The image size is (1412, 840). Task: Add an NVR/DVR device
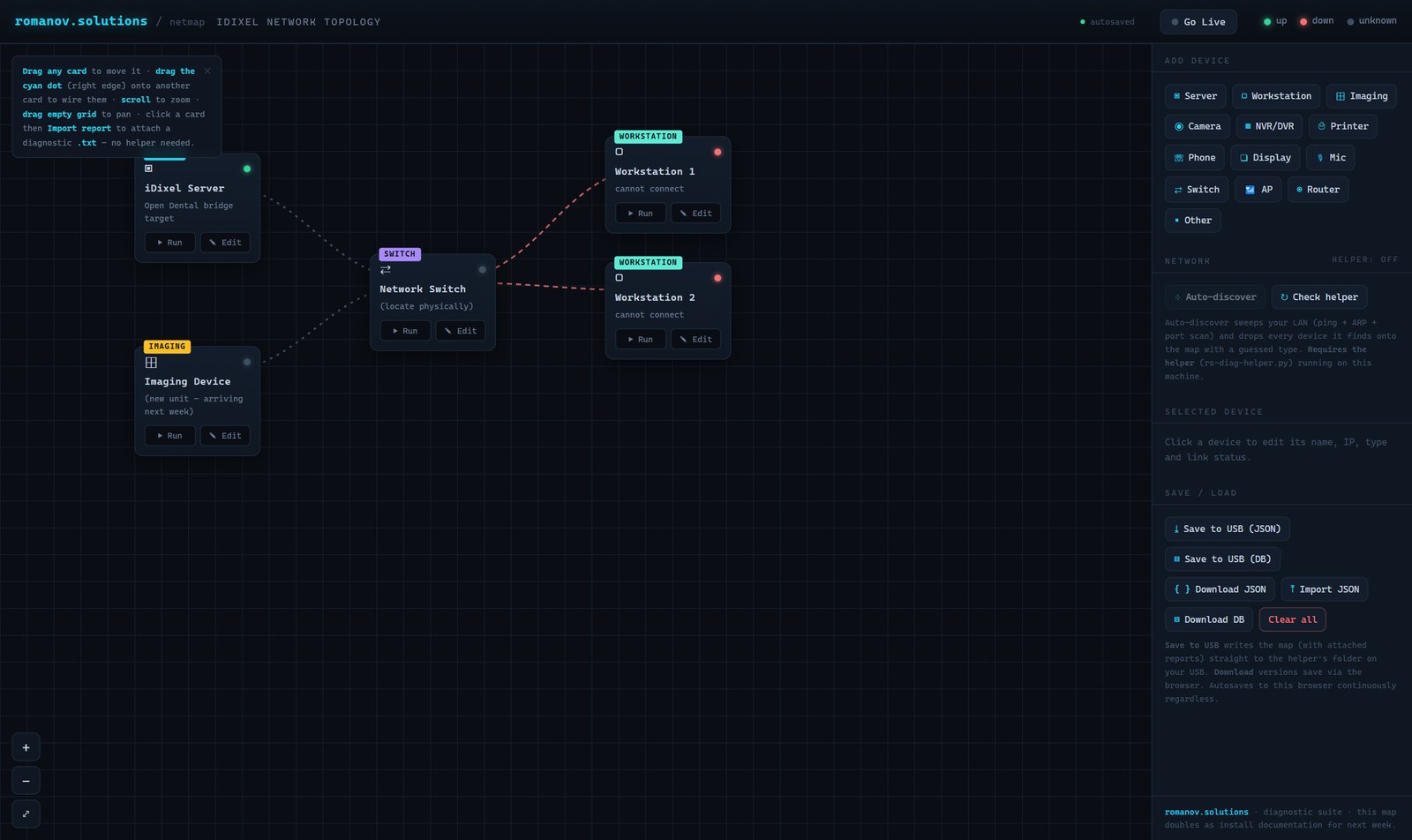pos(1269,126)
